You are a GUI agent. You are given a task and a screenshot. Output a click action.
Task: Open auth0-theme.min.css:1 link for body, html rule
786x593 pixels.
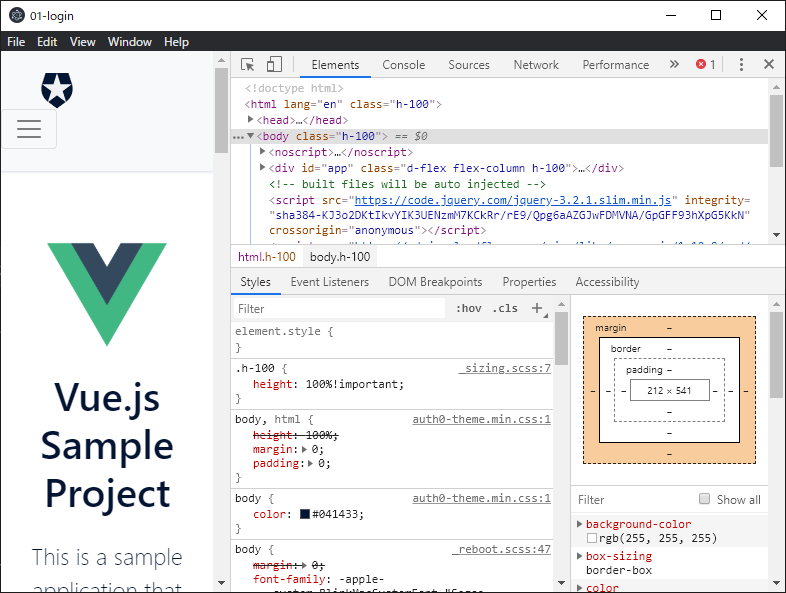(481, 419)
